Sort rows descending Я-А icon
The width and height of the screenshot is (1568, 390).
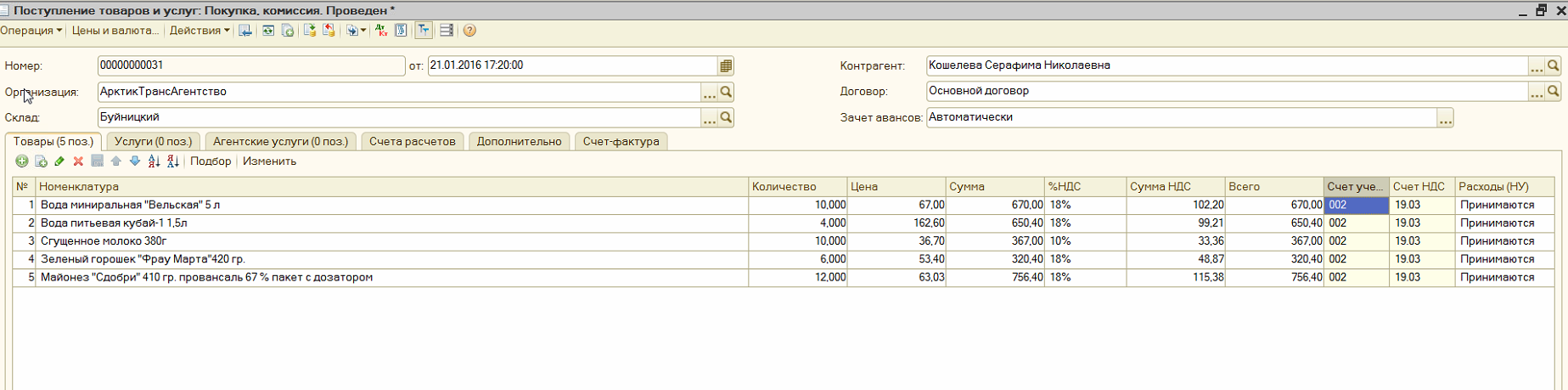click(x=172, y=161)
